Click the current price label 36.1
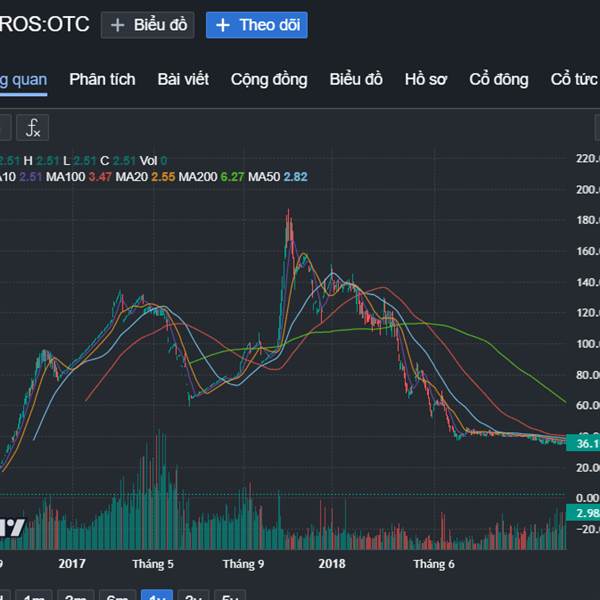The height and width of the screenshot is (600, 600). (x=582, y=443)
